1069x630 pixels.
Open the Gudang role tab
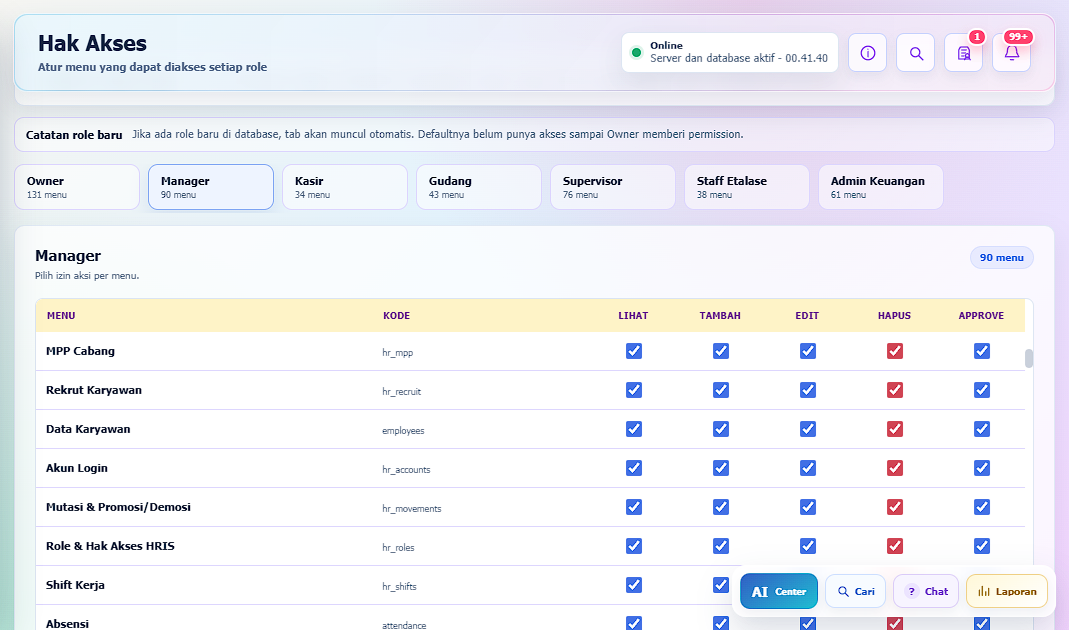pos(479,187)
